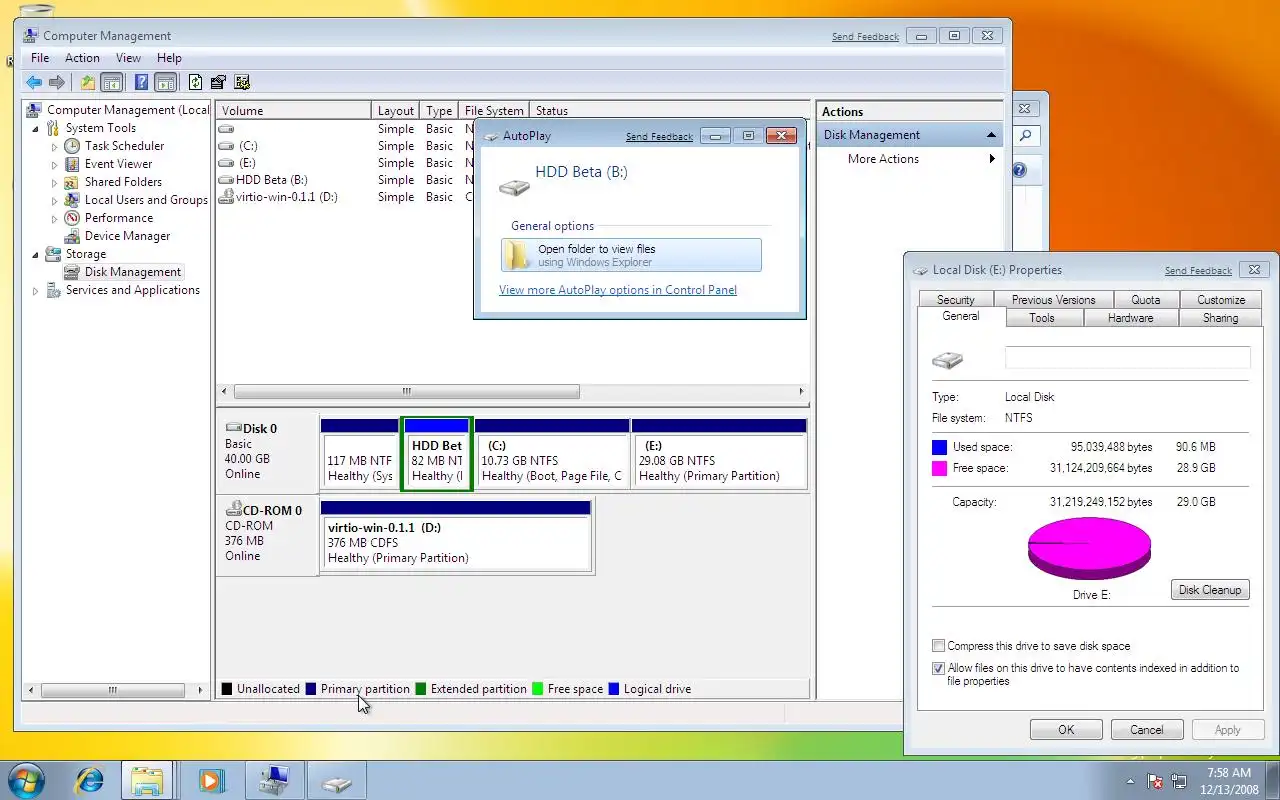Collapse Disk Management section in Actions pane
Viewport: 1280px width, 800px height.
pyautogui.click(x=991, y=135)
